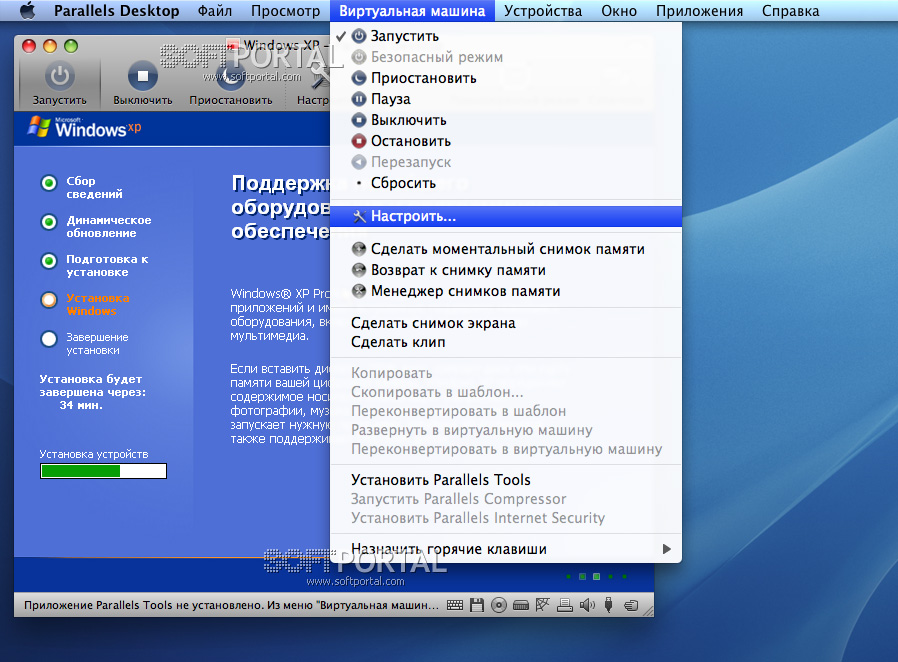The width and height of the screenshot is (898, 662).
Task: Click the shared folders status icon
Action: click(x=631, y=605)
